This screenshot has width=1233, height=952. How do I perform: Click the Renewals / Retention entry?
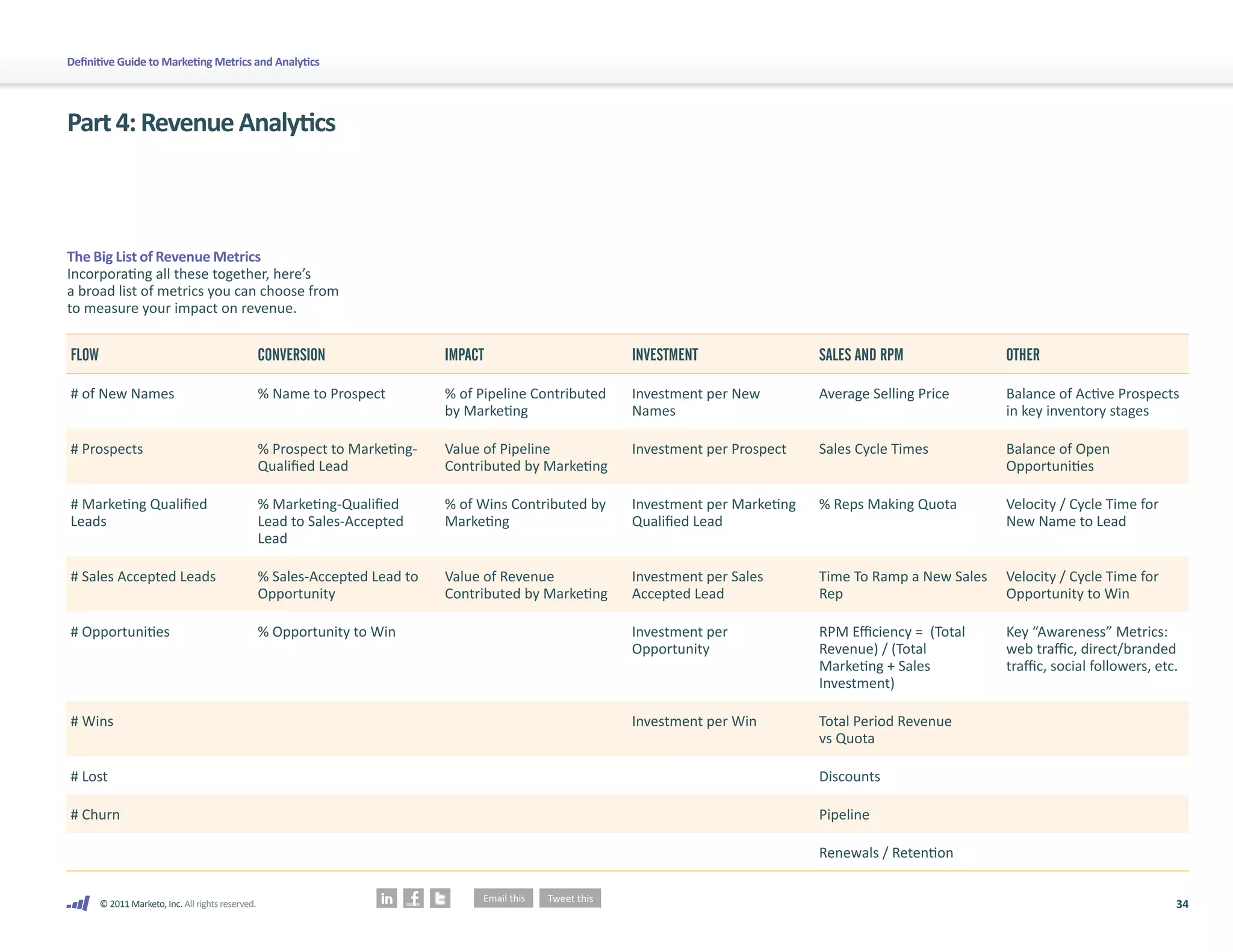tap(886, 853)
